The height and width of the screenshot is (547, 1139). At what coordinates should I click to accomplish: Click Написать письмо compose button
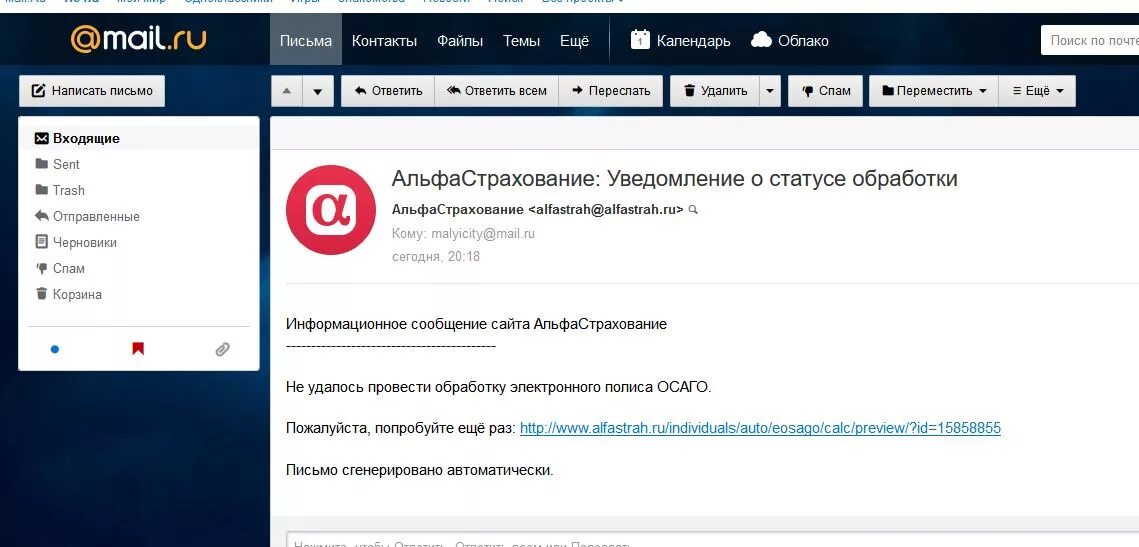pyautogui.click(x=92, y=91)
